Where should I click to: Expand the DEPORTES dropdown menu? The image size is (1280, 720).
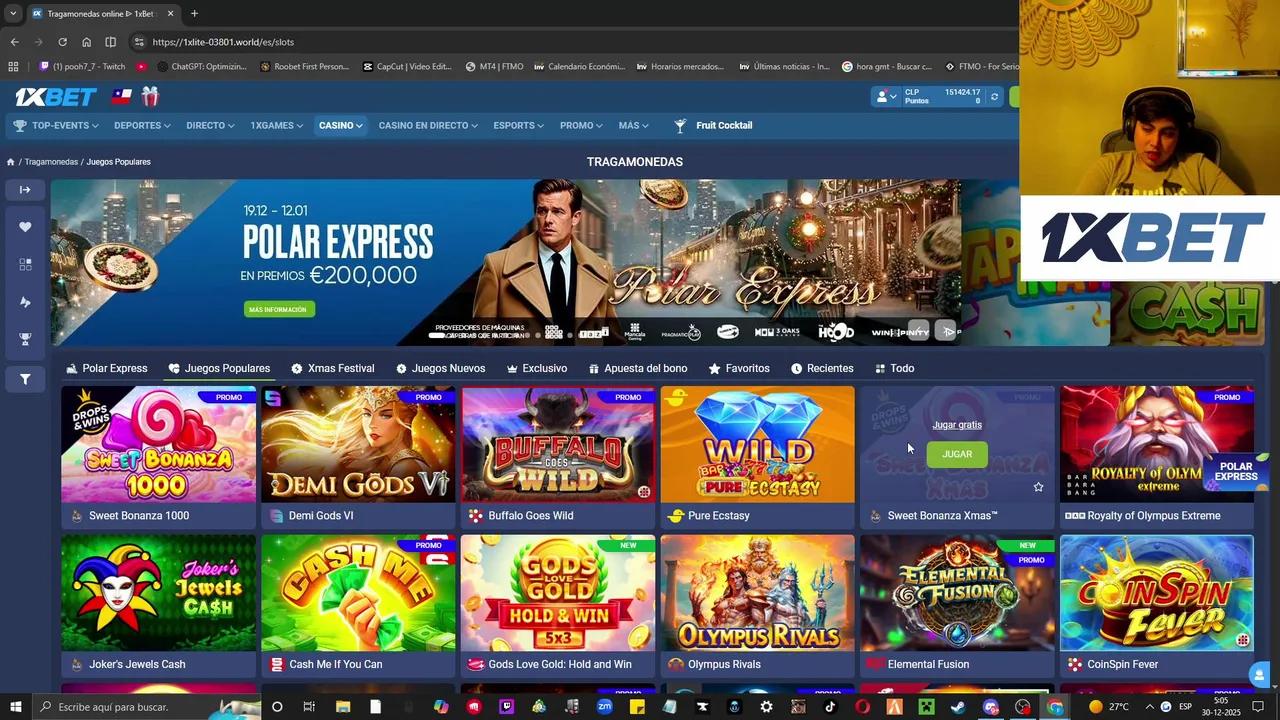coord(142,126)
